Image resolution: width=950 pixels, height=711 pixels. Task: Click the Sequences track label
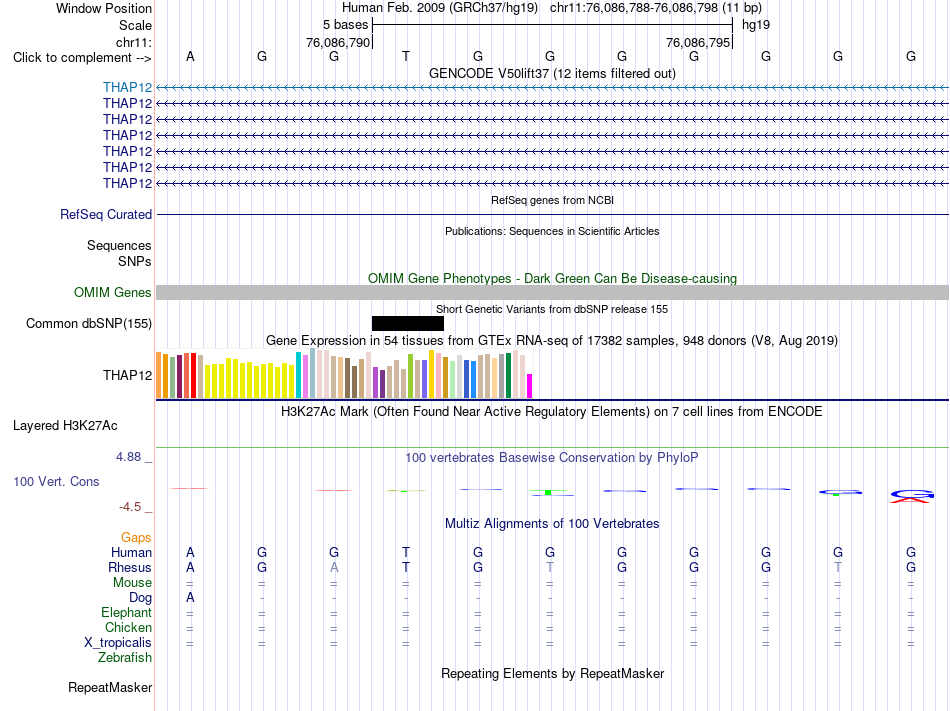click(119, 245)
